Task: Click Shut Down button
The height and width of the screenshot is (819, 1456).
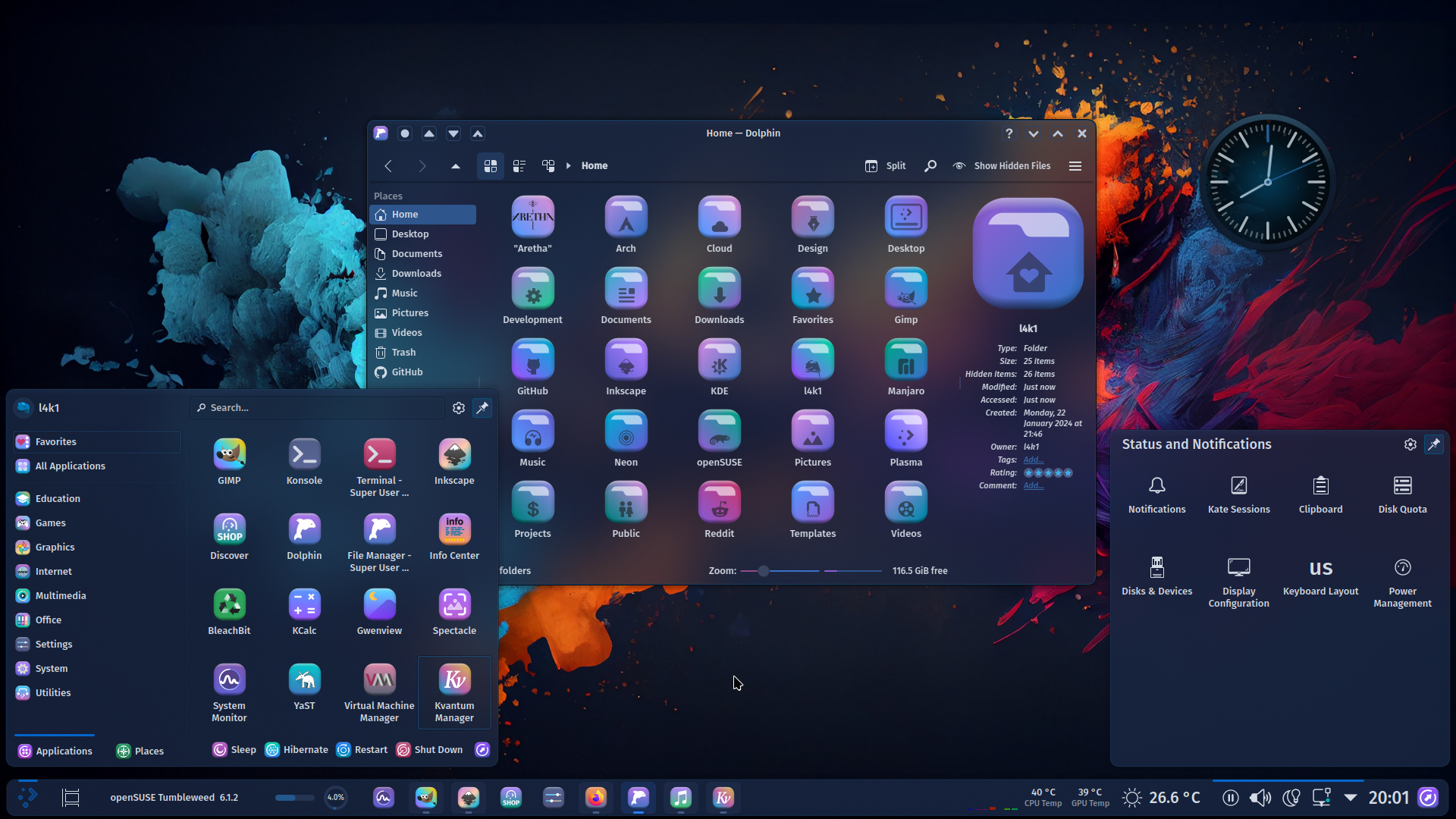Action: click(429, 750)
